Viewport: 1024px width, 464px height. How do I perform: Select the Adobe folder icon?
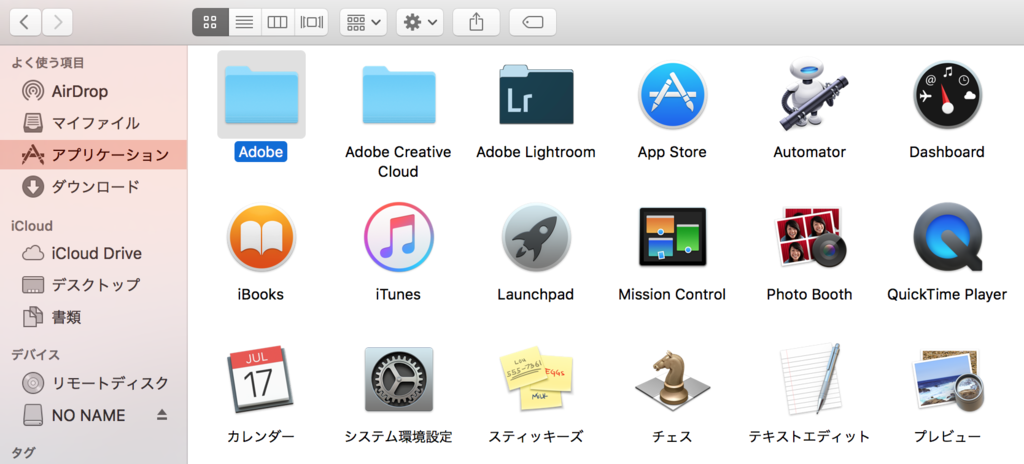pyautogui.click(x=261, y=95)
